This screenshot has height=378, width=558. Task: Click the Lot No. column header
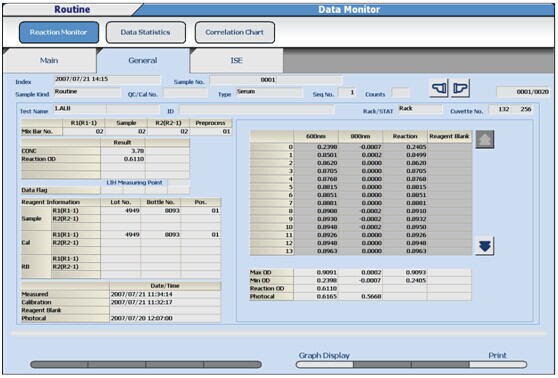pos(121,202)
